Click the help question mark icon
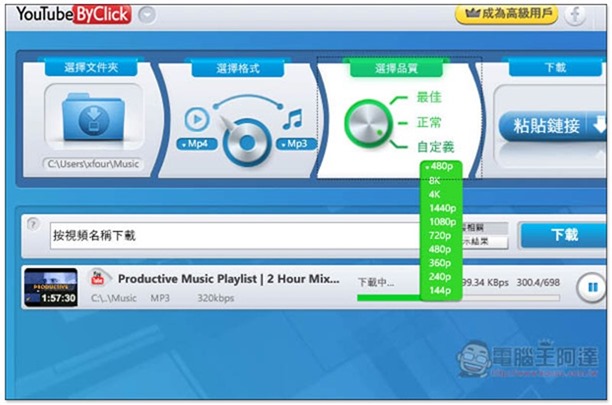Viewport: 612px width, 405px height. click(x=33, y=224)
